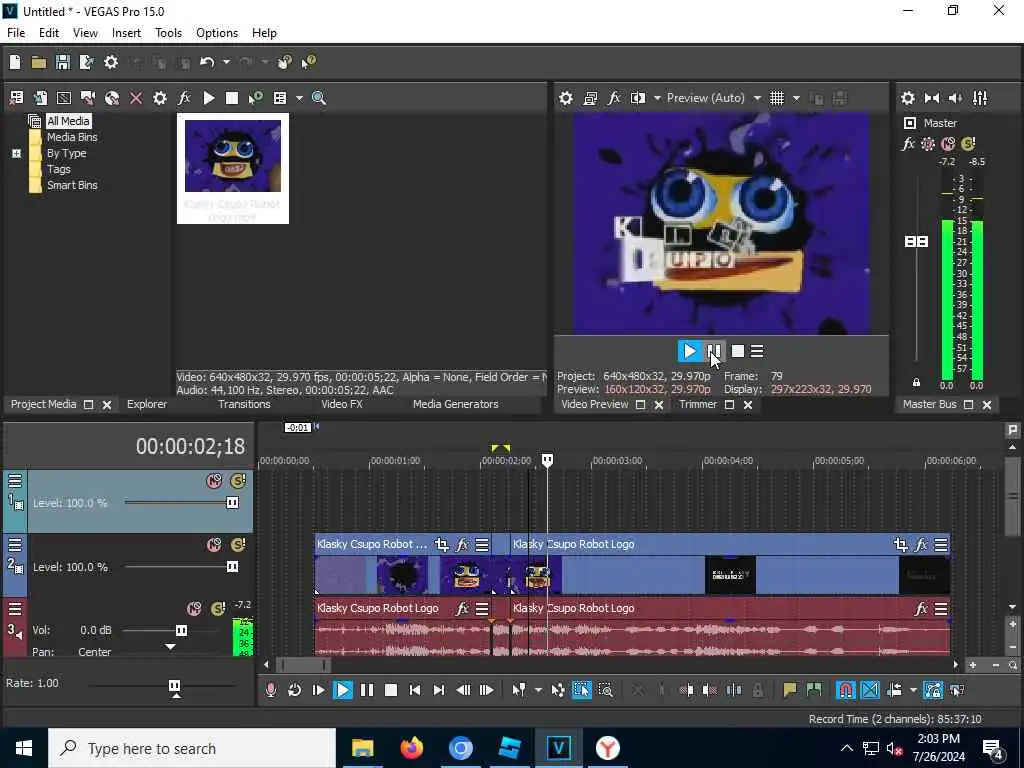This screenshot has width=1024, height=768.
Task: Open Video Preview project settings gear
Action: 566,98
